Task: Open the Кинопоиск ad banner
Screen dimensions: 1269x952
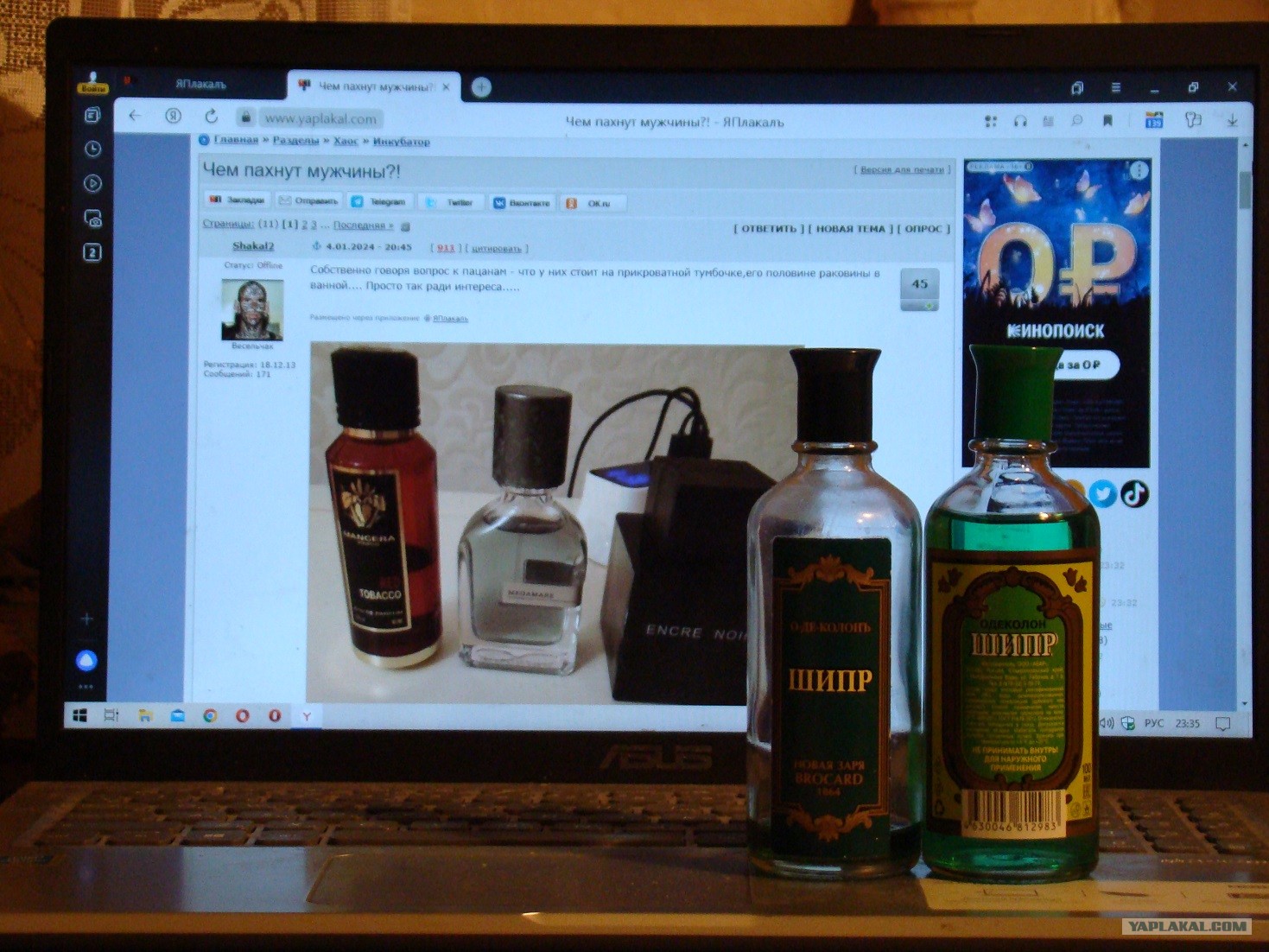Action: point(1056,314)
